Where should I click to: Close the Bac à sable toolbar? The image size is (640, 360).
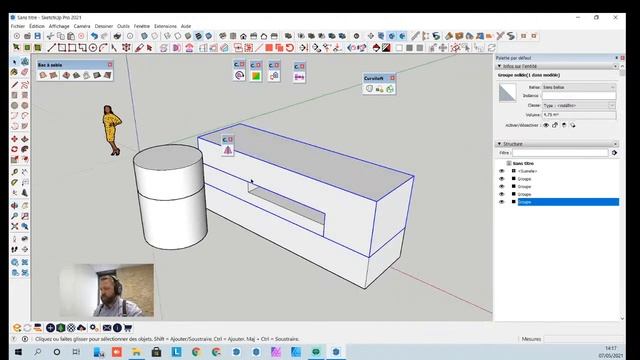coord(110,65)
